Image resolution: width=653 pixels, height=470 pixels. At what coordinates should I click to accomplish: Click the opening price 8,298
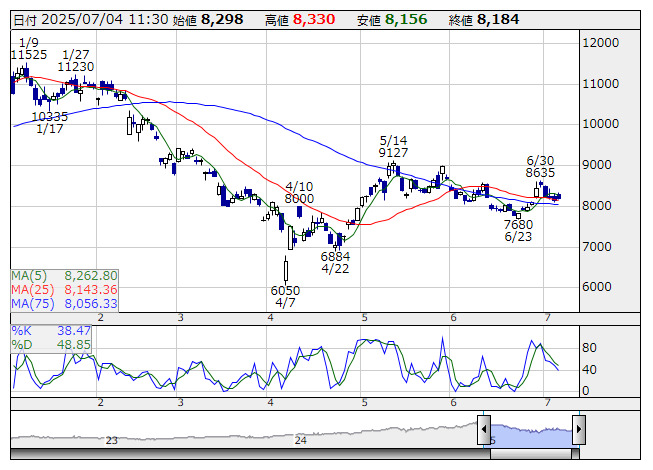222,20
